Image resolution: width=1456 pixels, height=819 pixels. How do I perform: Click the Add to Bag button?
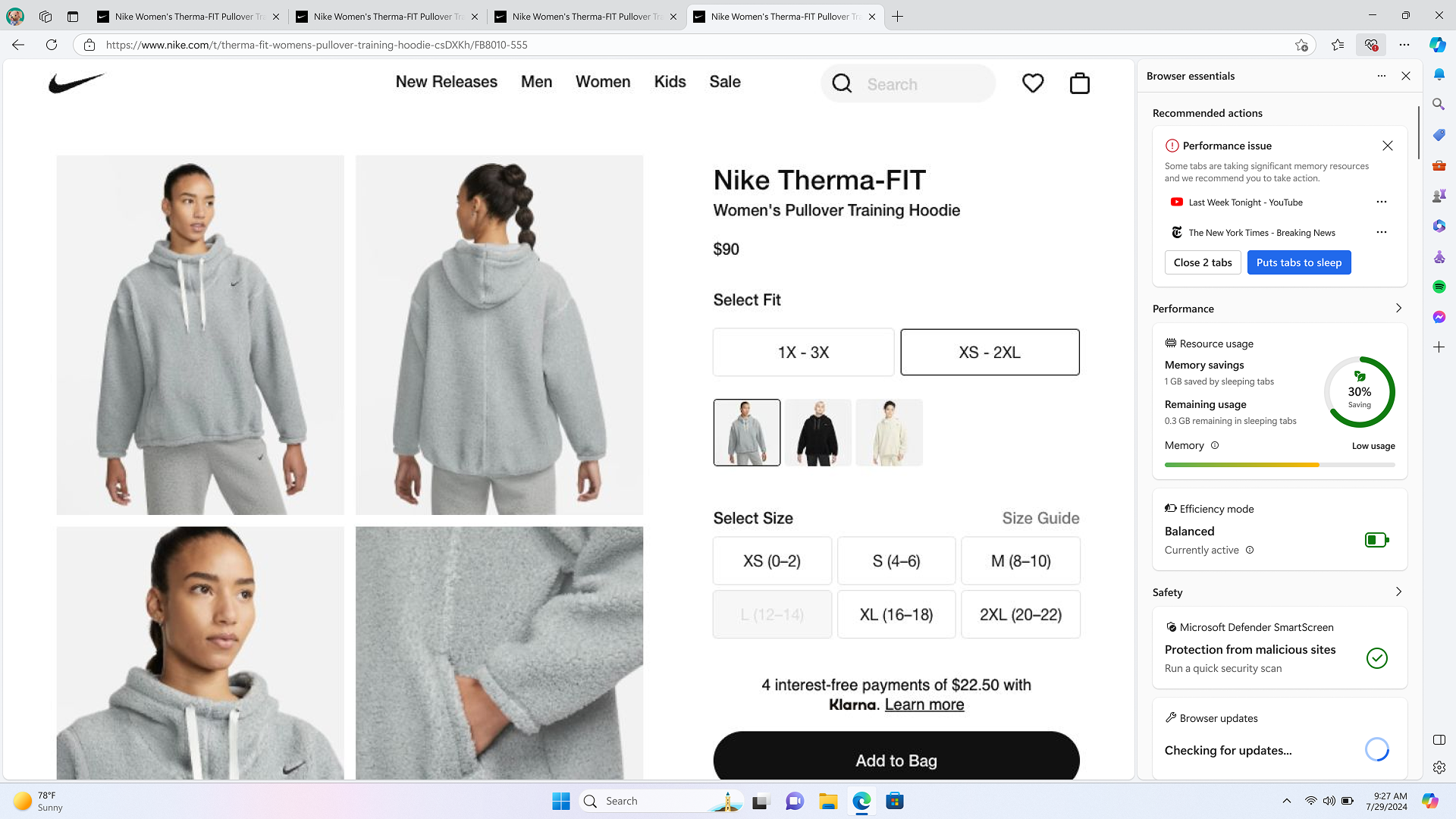pos(896,760)
